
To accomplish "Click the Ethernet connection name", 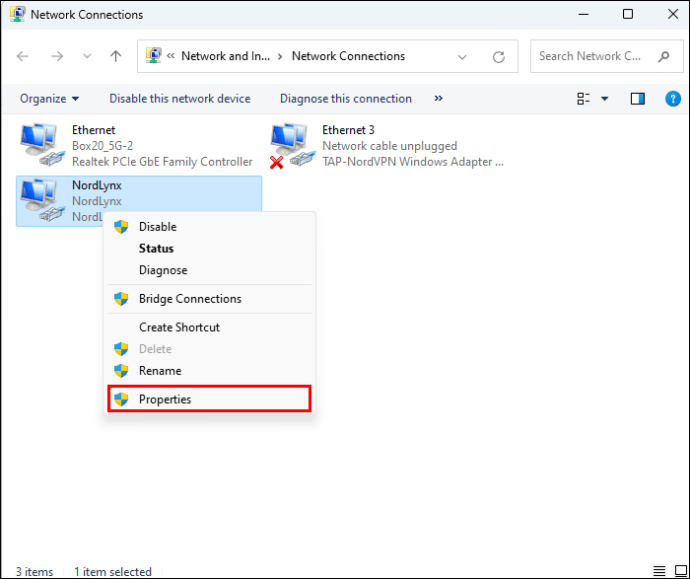I will [93, 130].
